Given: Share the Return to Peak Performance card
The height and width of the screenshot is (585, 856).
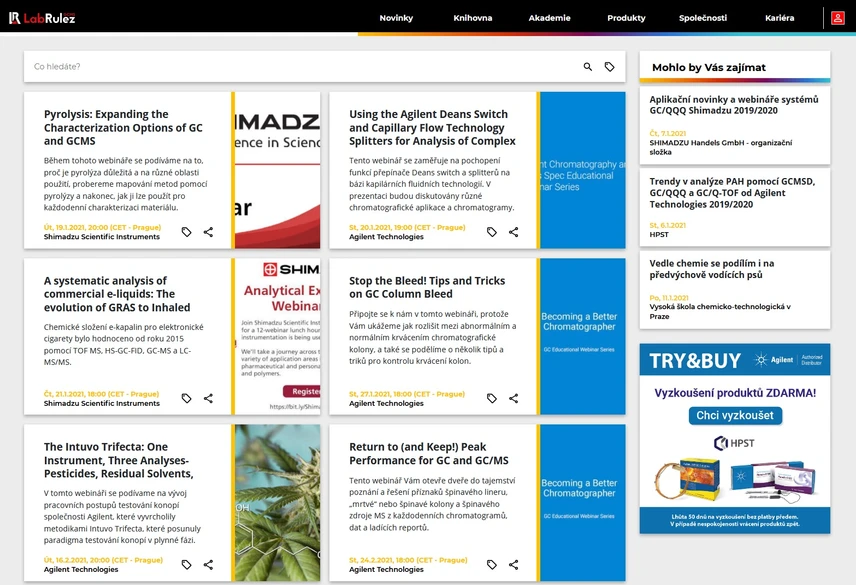Looking at the screenshot, I should coord(514,565).
